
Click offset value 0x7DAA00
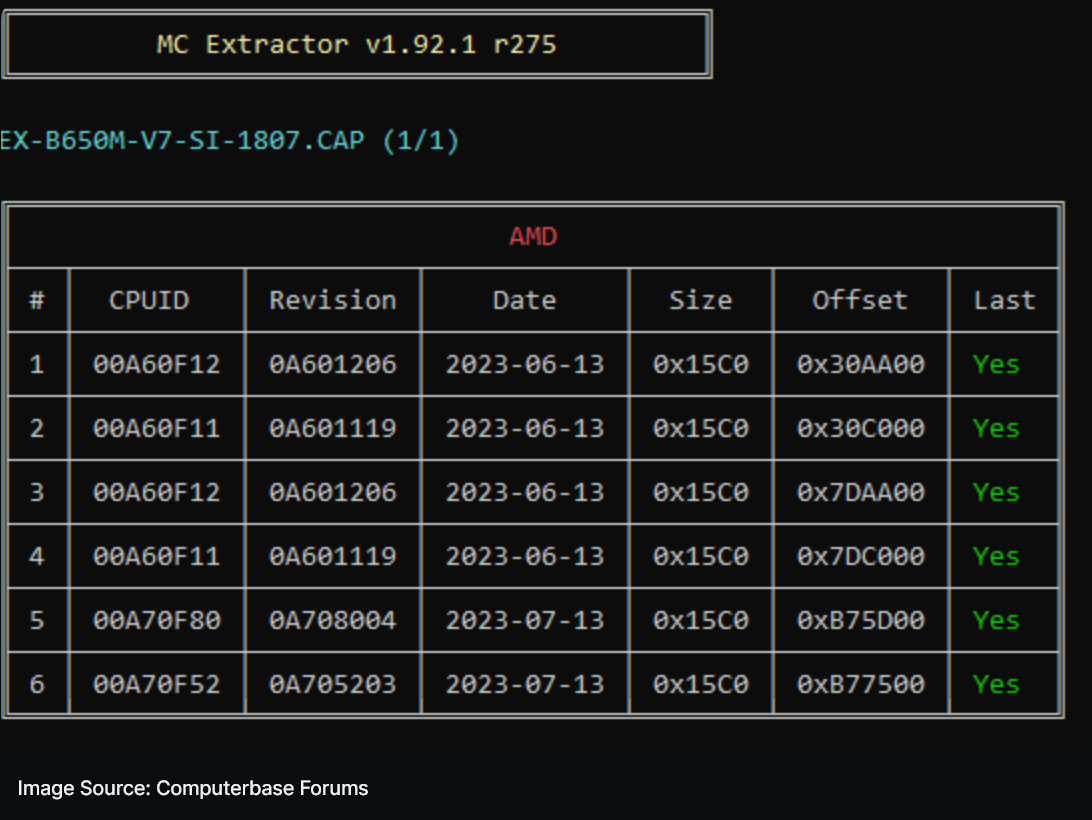(x=861, y=493)
